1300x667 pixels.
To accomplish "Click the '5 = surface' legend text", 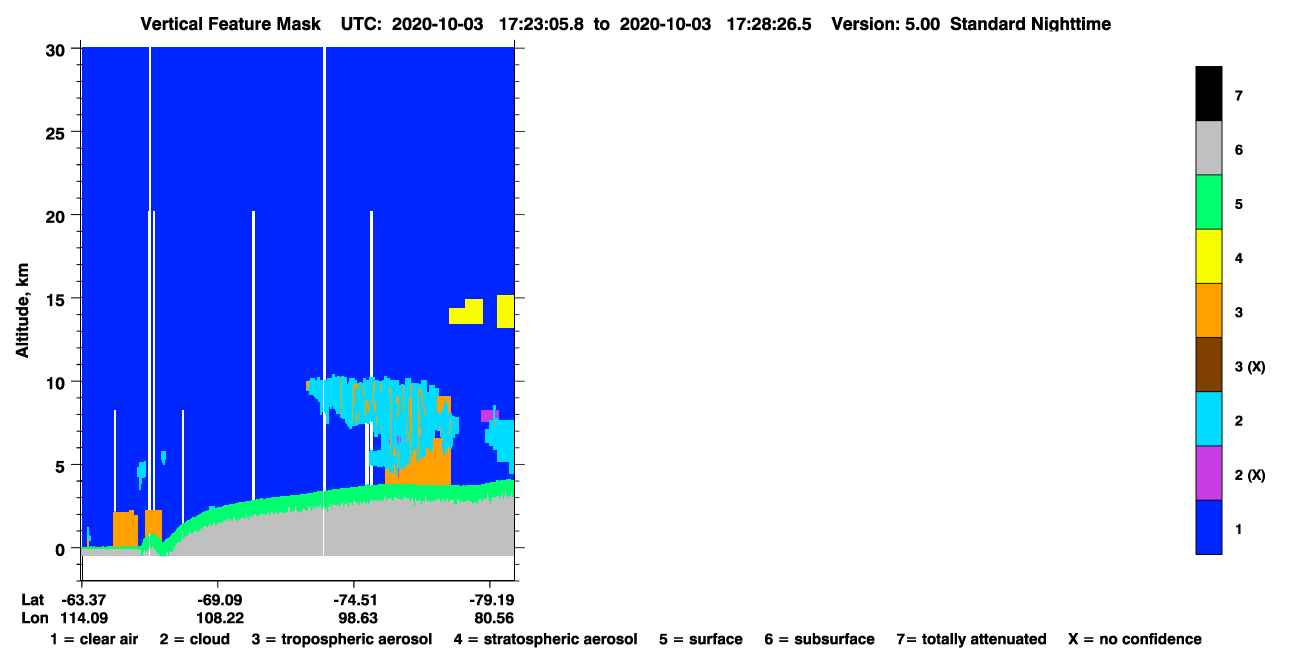I will pos(700,639).
